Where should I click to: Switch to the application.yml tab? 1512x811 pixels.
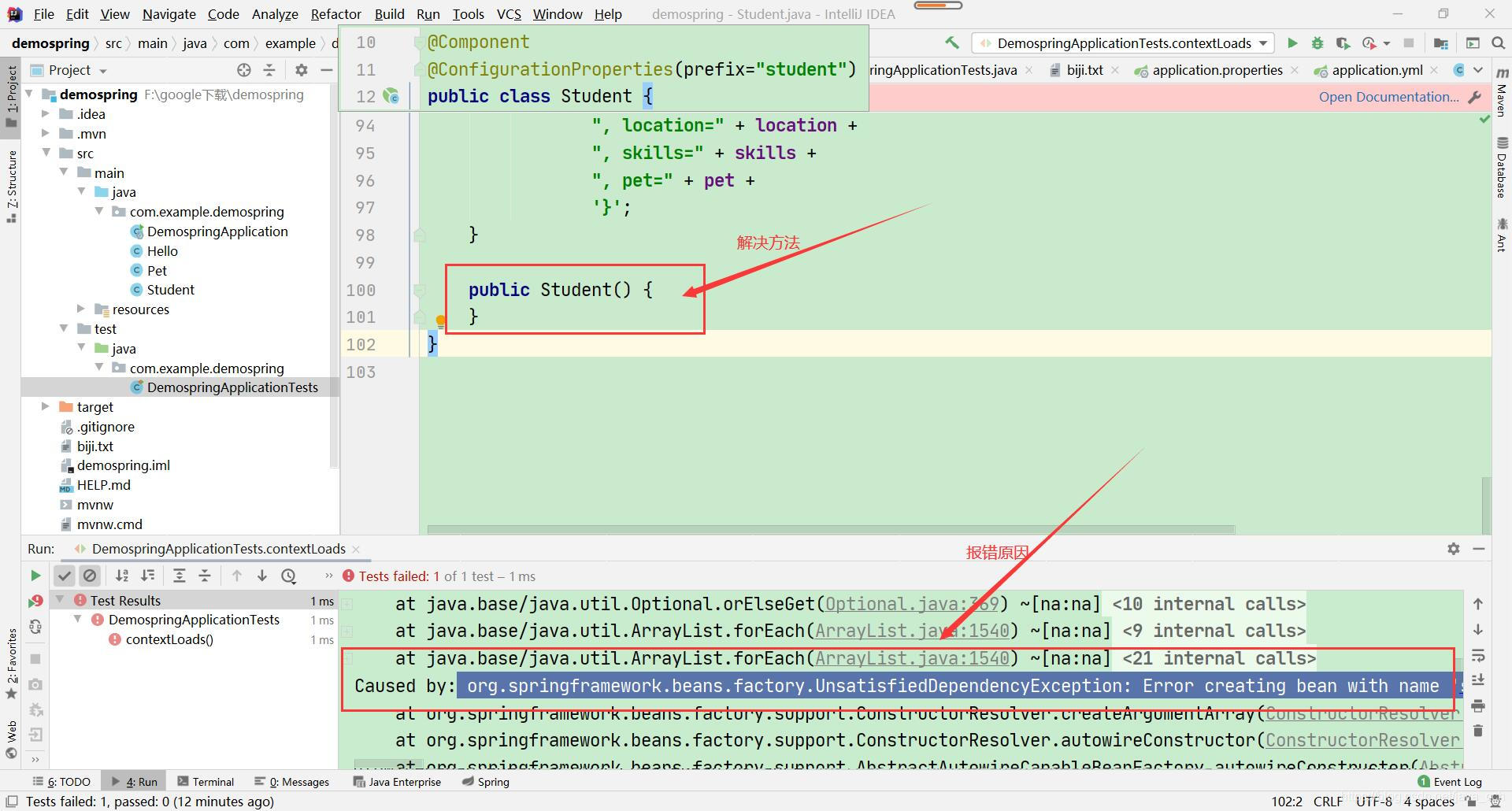(1377, 70)
